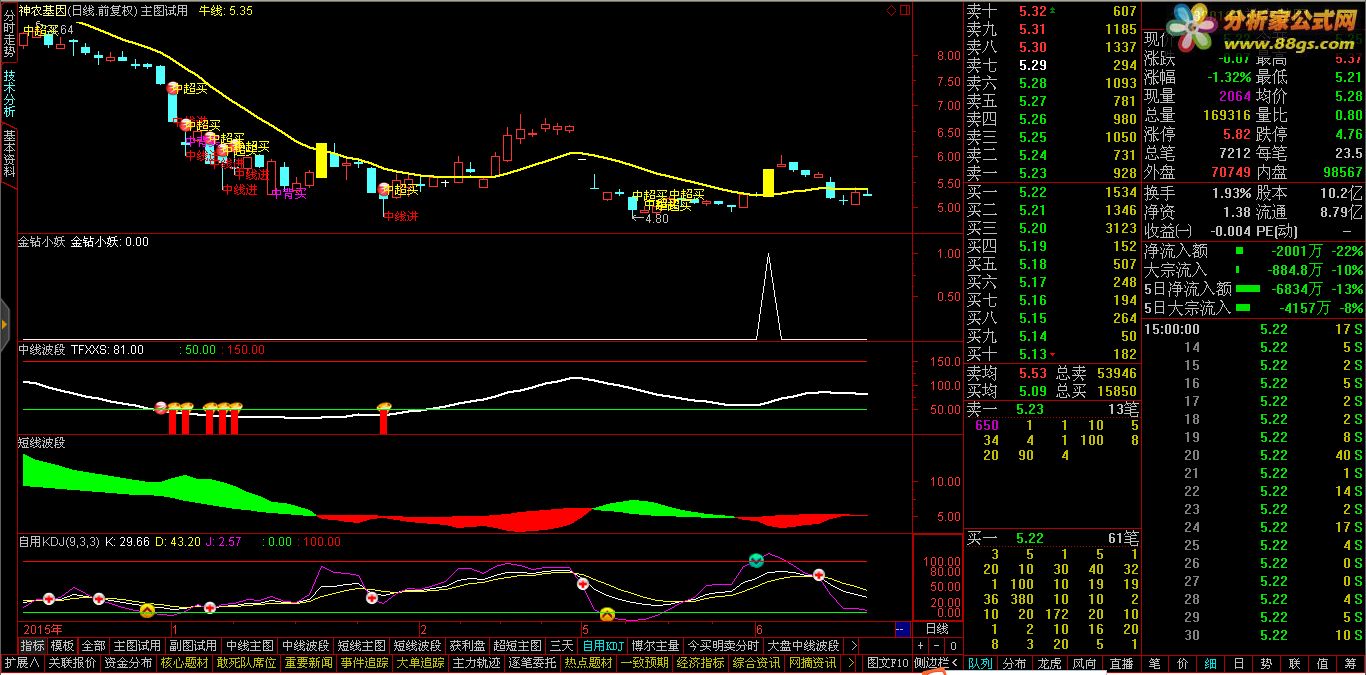Screen dimensions: 1366x675
Task: Click first red-cross marker on KDJ panel
Action: pos(47,599)
